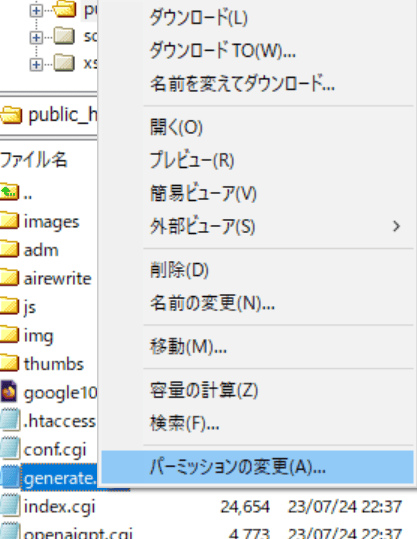Click 簡易ビューア(V) menu item
Image resolution: width=417 pixels, height=539 pixels.
pyautogui.click(x=203, y=193)
